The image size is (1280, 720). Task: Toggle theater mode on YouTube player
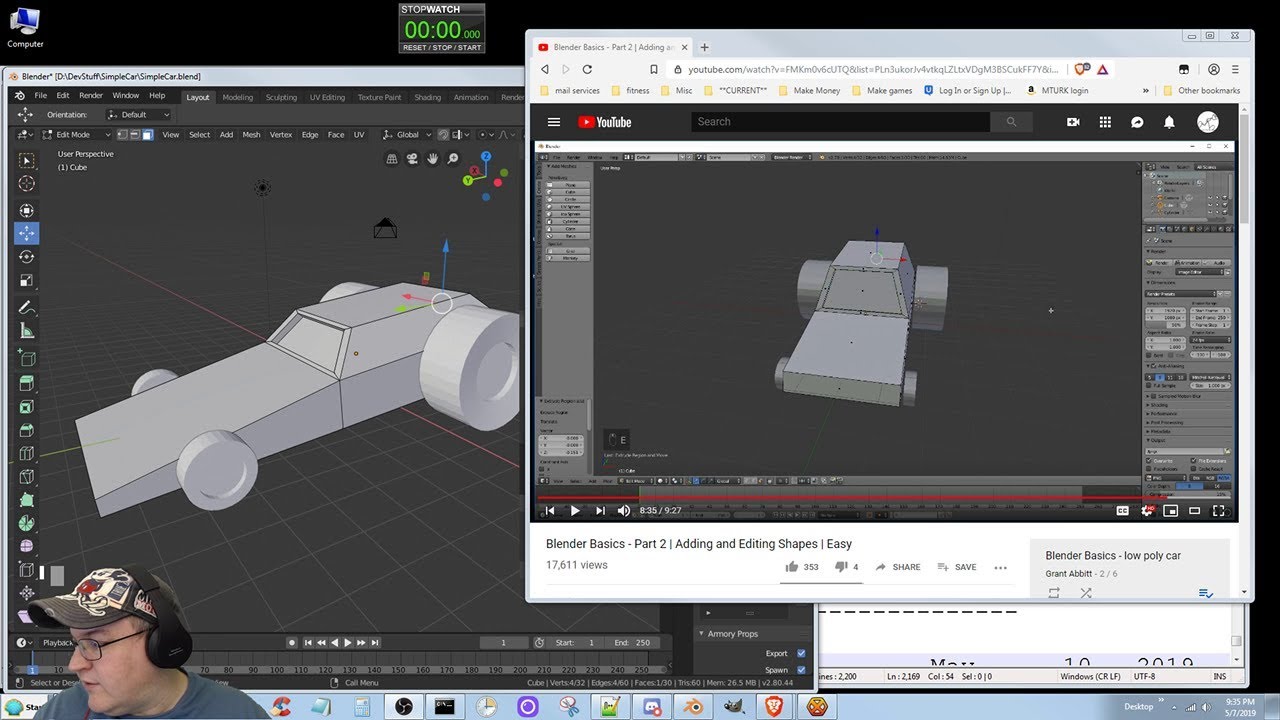click(x=1194, y=510)
